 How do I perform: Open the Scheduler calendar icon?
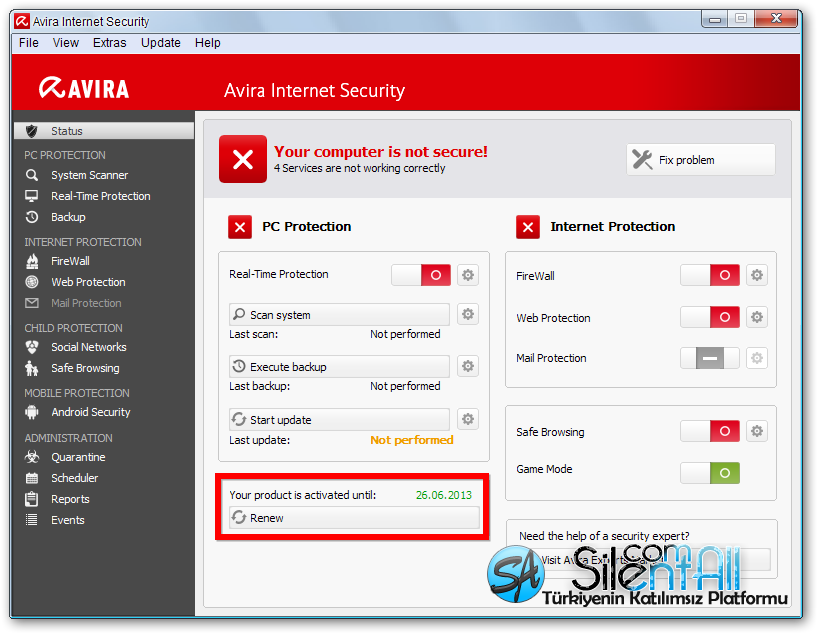click(32, 478)
